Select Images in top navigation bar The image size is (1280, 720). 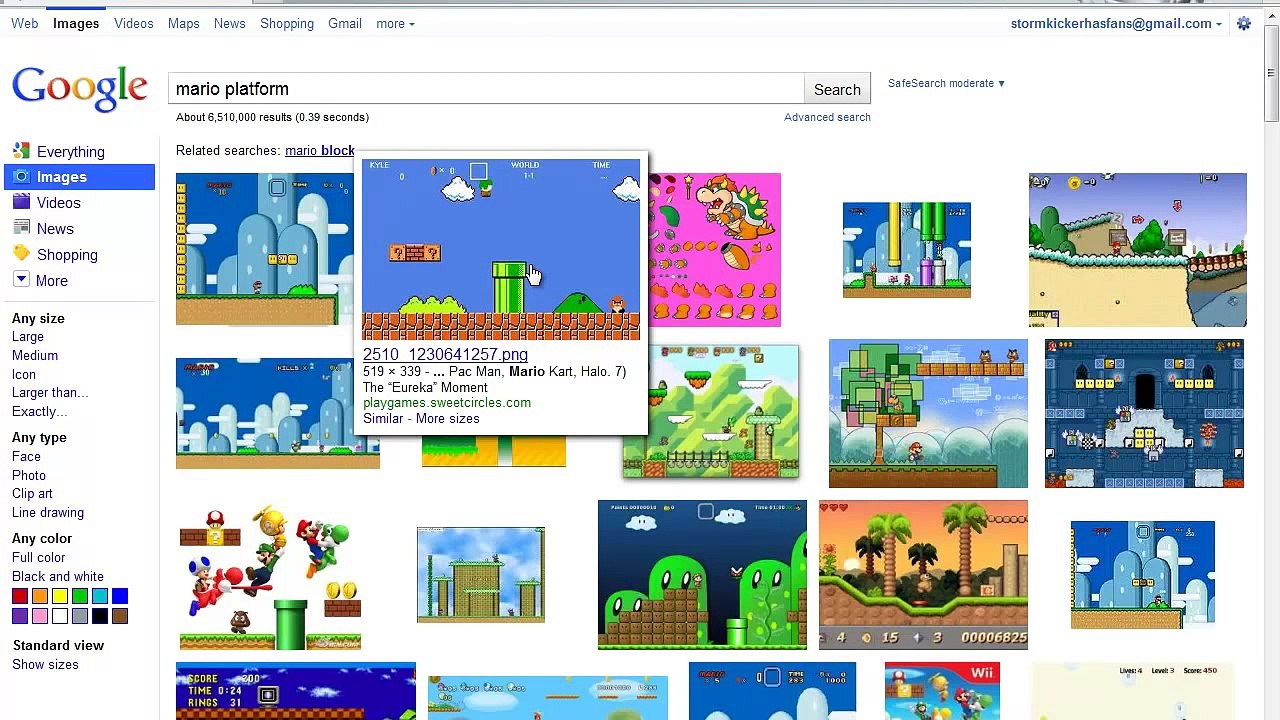(76, 24)
